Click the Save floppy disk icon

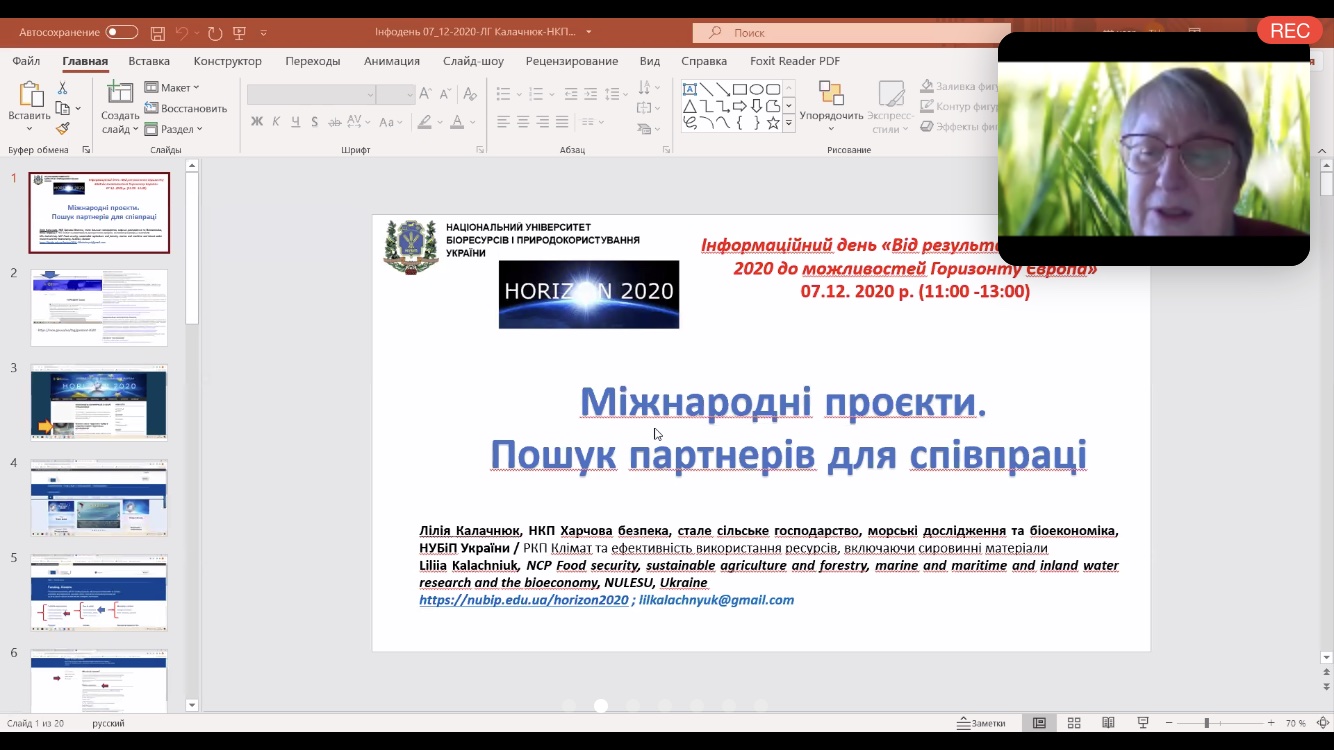click(x=158, y=33)
